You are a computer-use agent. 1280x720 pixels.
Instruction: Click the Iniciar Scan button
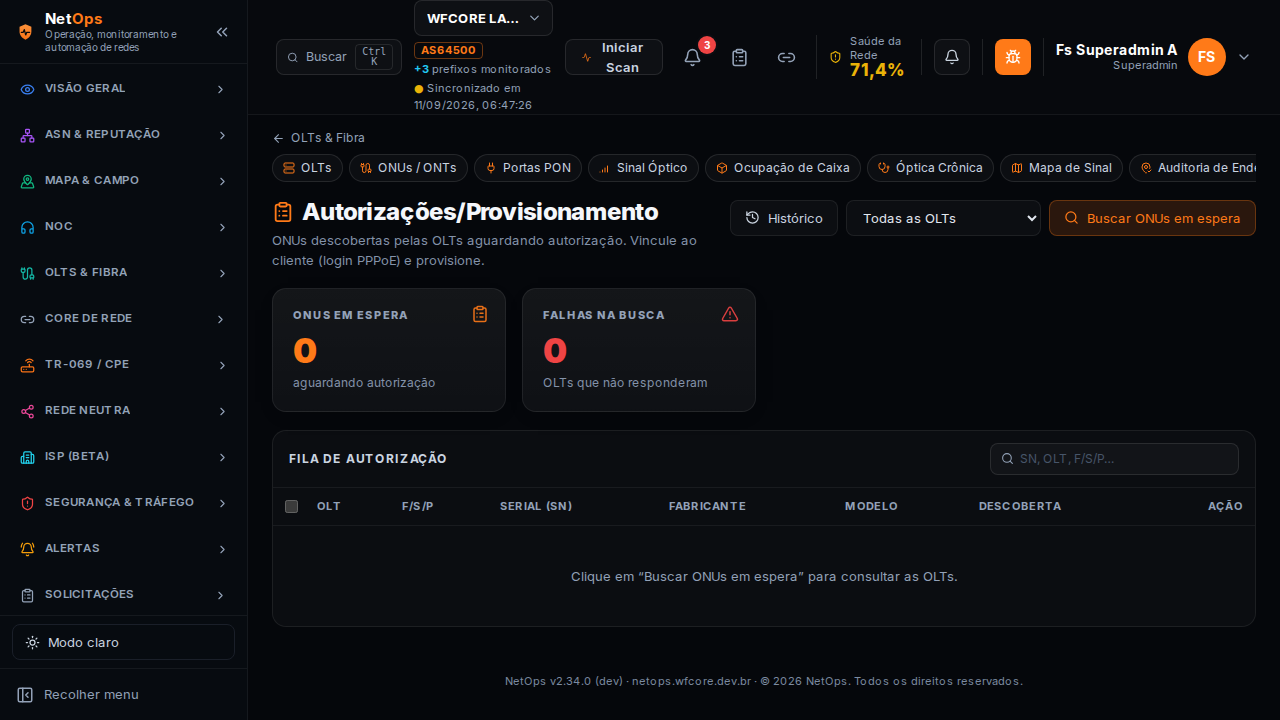pyautogui.click(x=614, y=57)
